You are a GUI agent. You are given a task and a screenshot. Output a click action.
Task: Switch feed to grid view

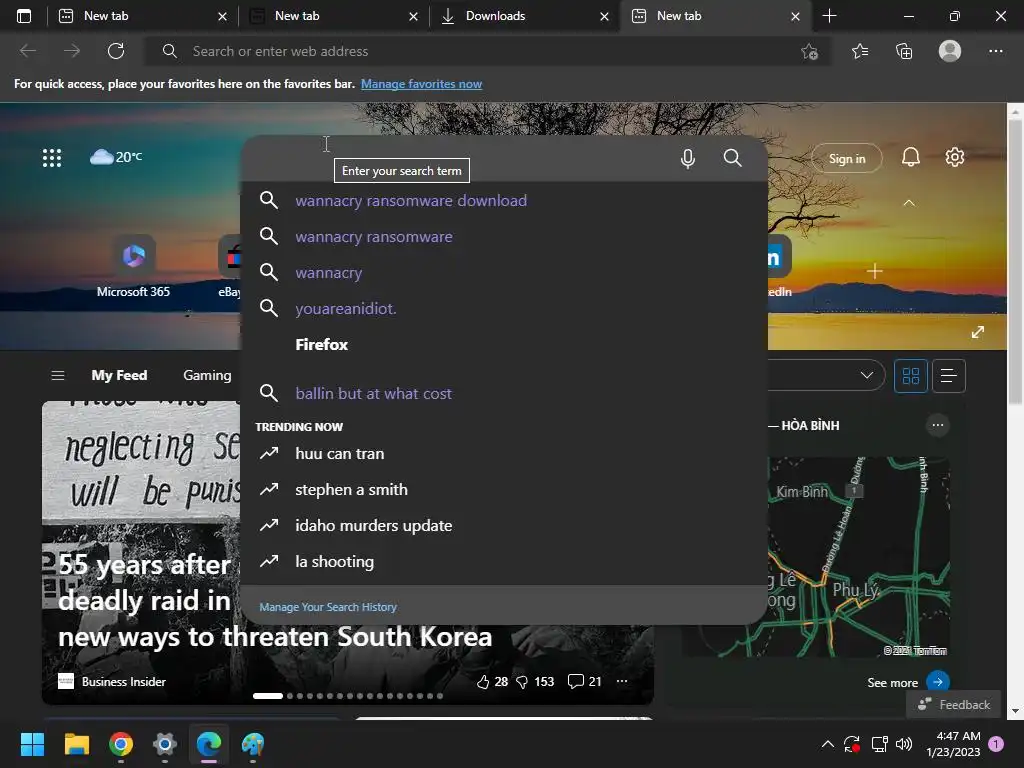click(x=910, y=376)
